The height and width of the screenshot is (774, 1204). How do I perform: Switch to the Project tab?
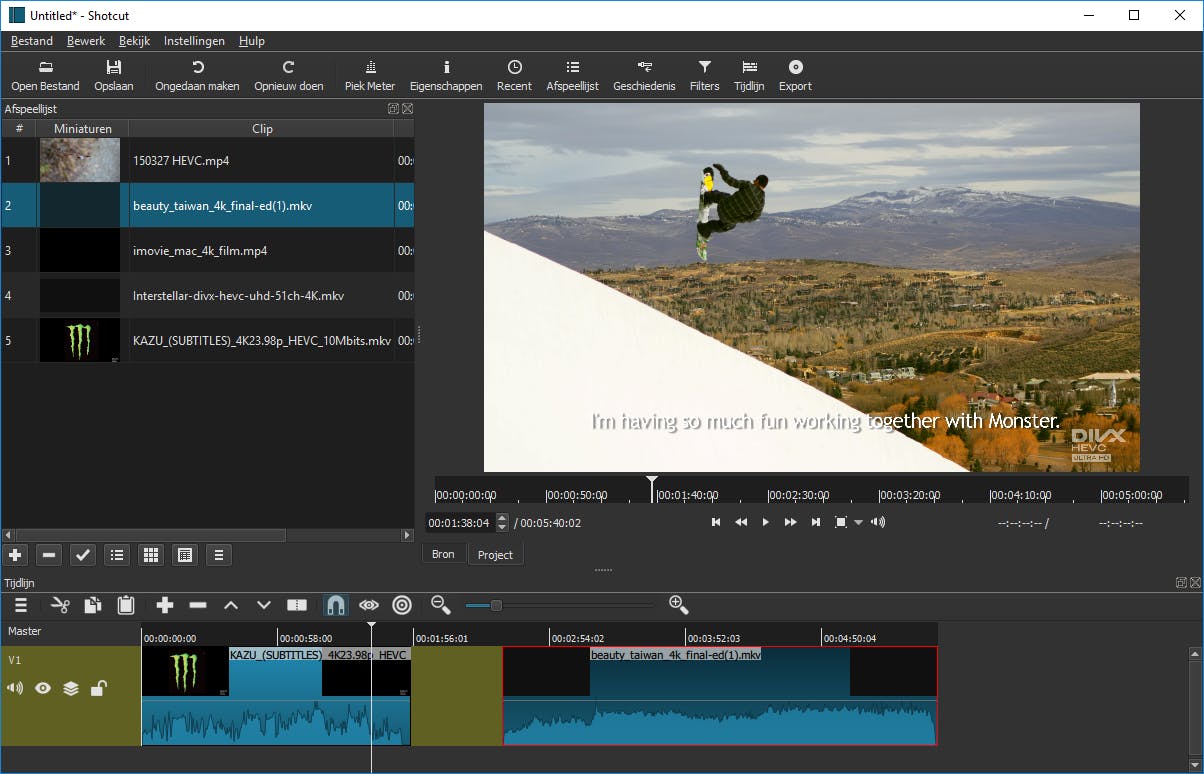[495, 555]
